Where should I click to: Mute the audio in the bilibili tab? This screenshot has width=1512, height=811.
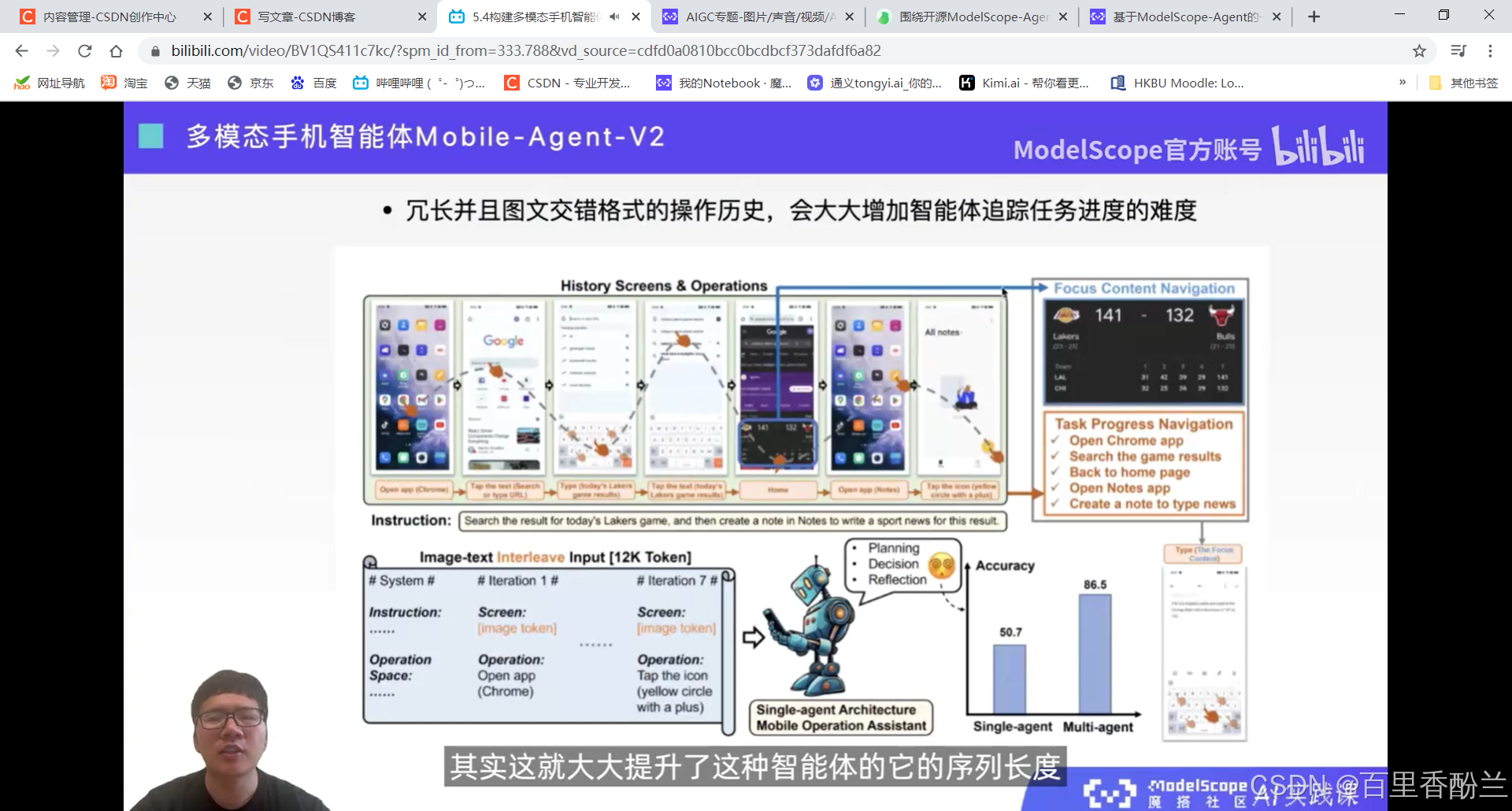point(614,17)
